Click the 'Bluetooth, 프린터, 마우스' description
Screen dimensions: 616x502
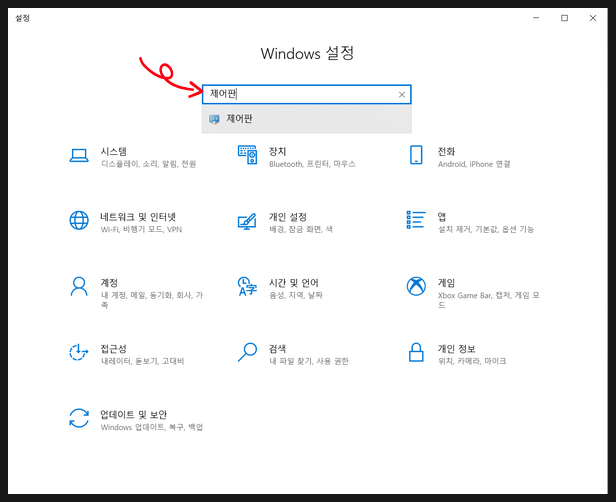[312, 164]
